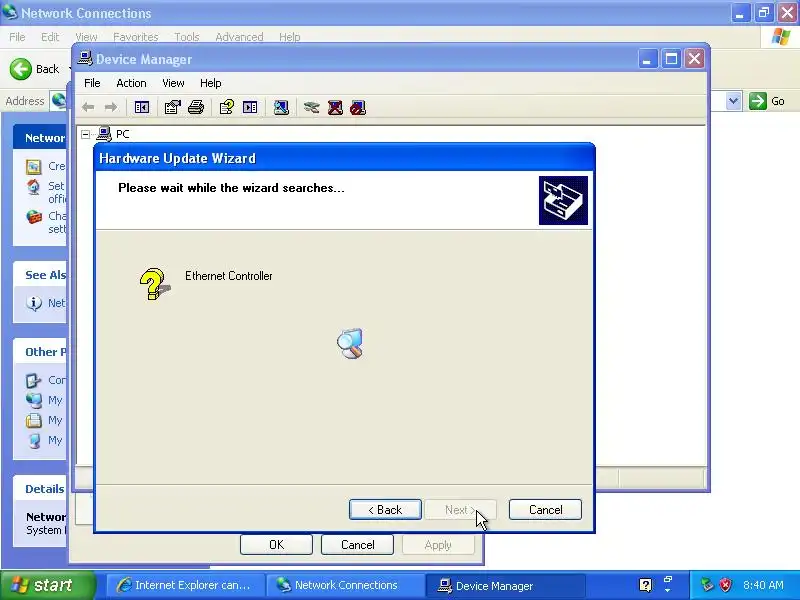The height and width of the screenshot is (600, 800).
Task: Click the taskbar clock showing 8:40 AM
Action: [763, 585]
